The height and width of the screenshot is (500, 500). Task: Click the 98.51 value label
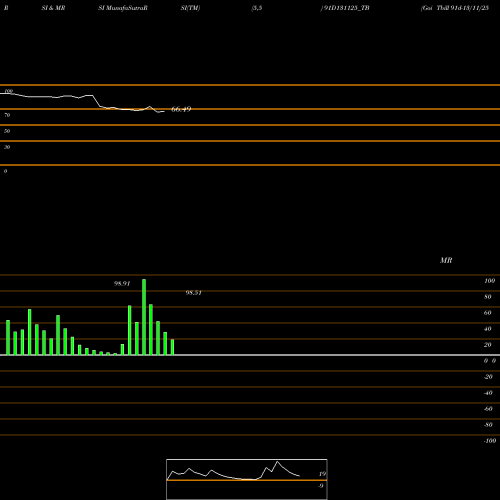[194, 293]
